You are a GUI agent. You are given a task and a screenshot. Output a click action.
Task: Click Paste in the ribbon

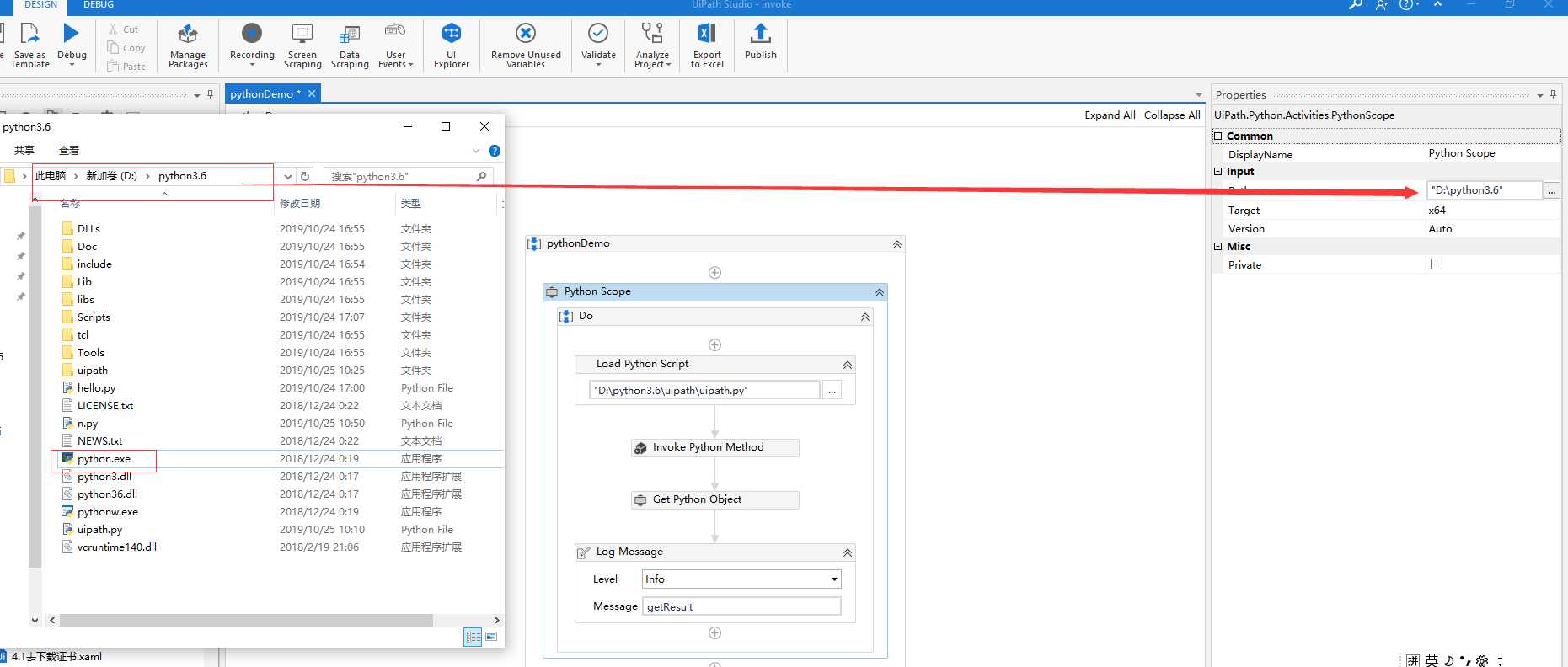coord(126,67)
